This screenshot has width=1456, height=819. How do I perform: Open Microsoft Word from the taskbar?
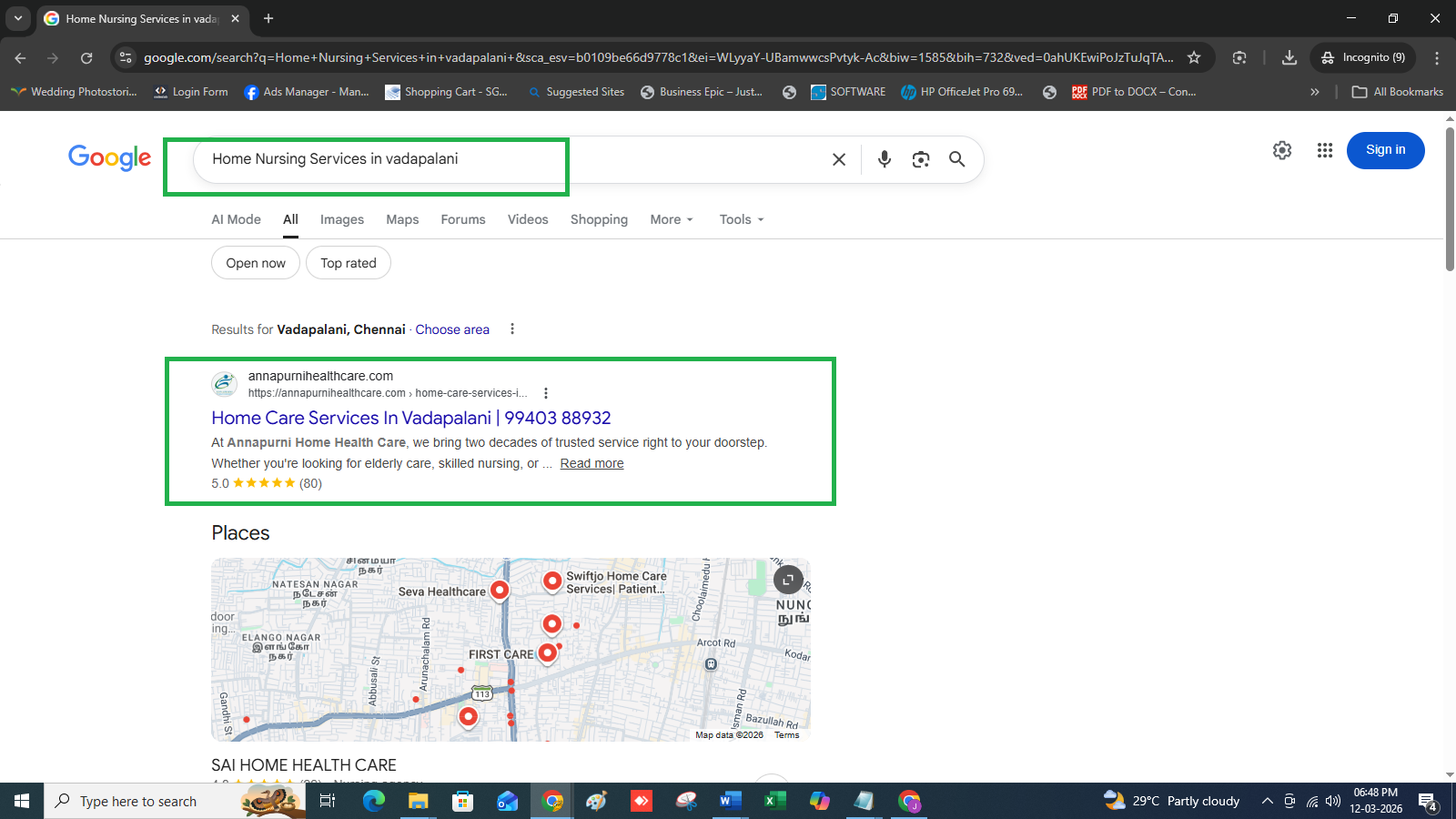pos(730,801)
